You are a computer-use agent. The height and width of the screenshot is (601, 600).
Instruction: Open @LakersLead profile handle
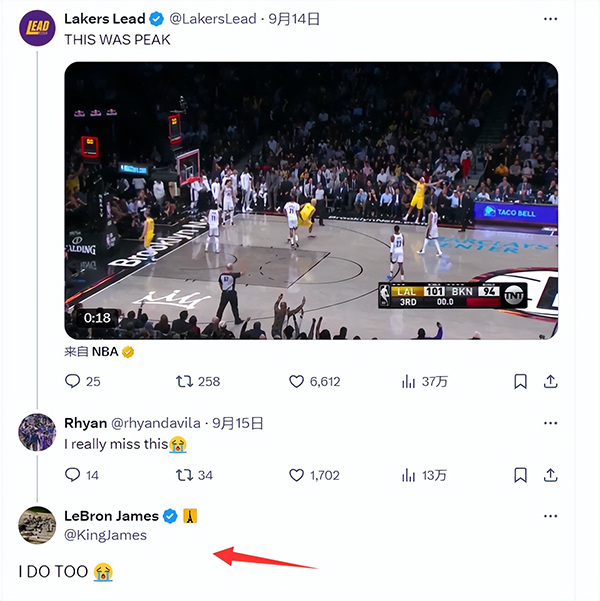coord(213,19)
